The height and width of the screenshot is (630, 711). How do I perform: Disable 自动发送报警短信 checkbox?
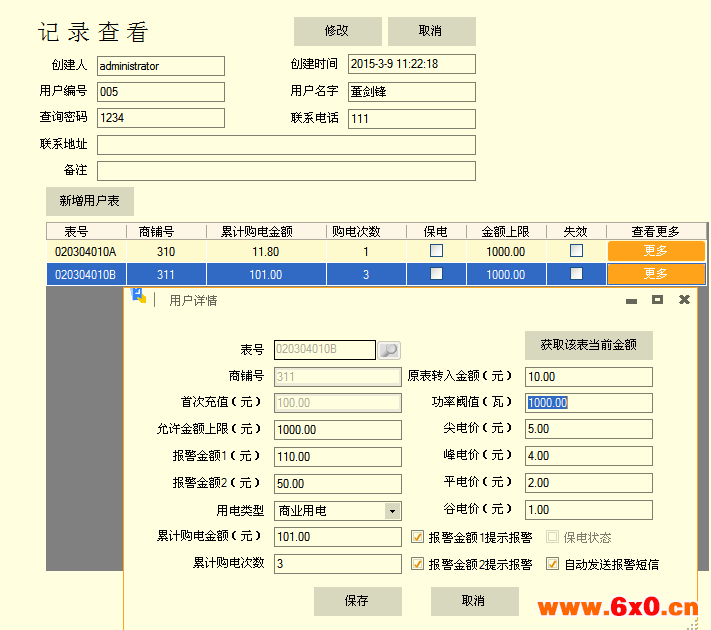tap(552, 564)
